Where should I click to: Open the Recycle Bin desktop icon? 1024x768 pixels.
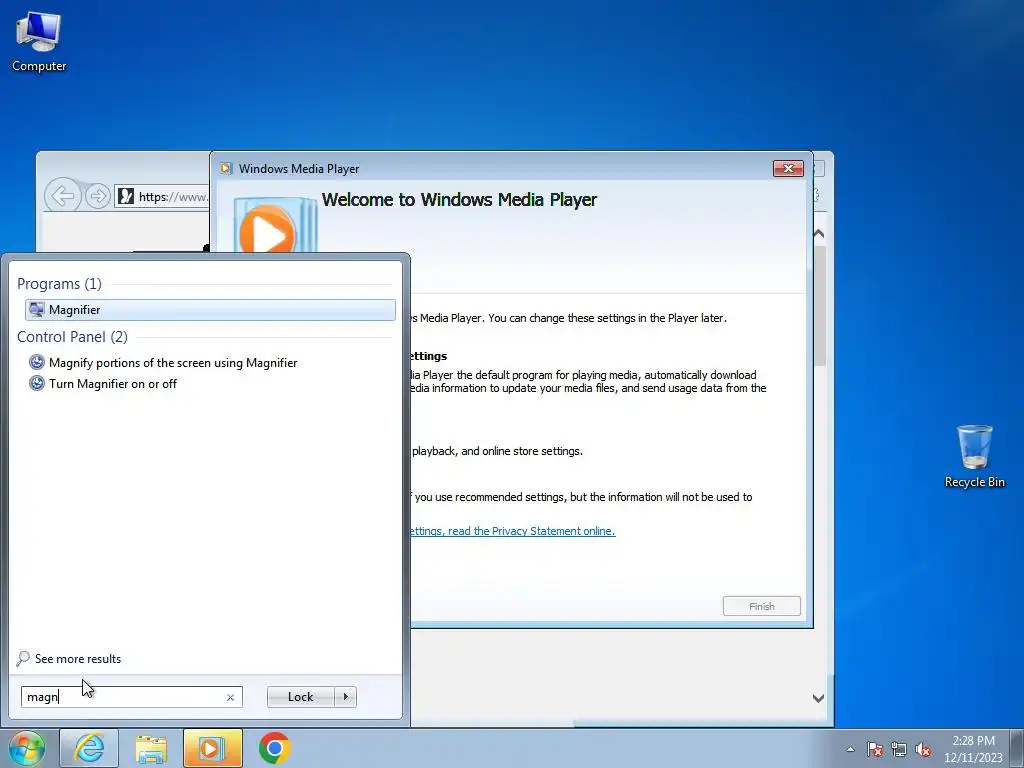[x=974, y=456]
